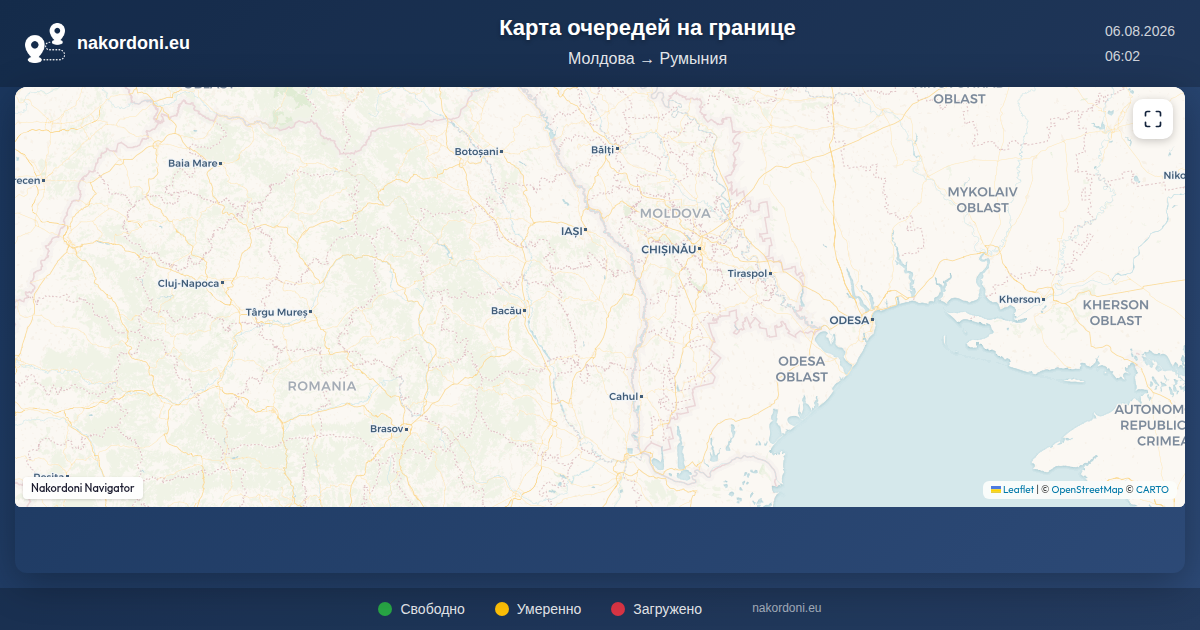Click the time 06:02

click(1122, 56)
